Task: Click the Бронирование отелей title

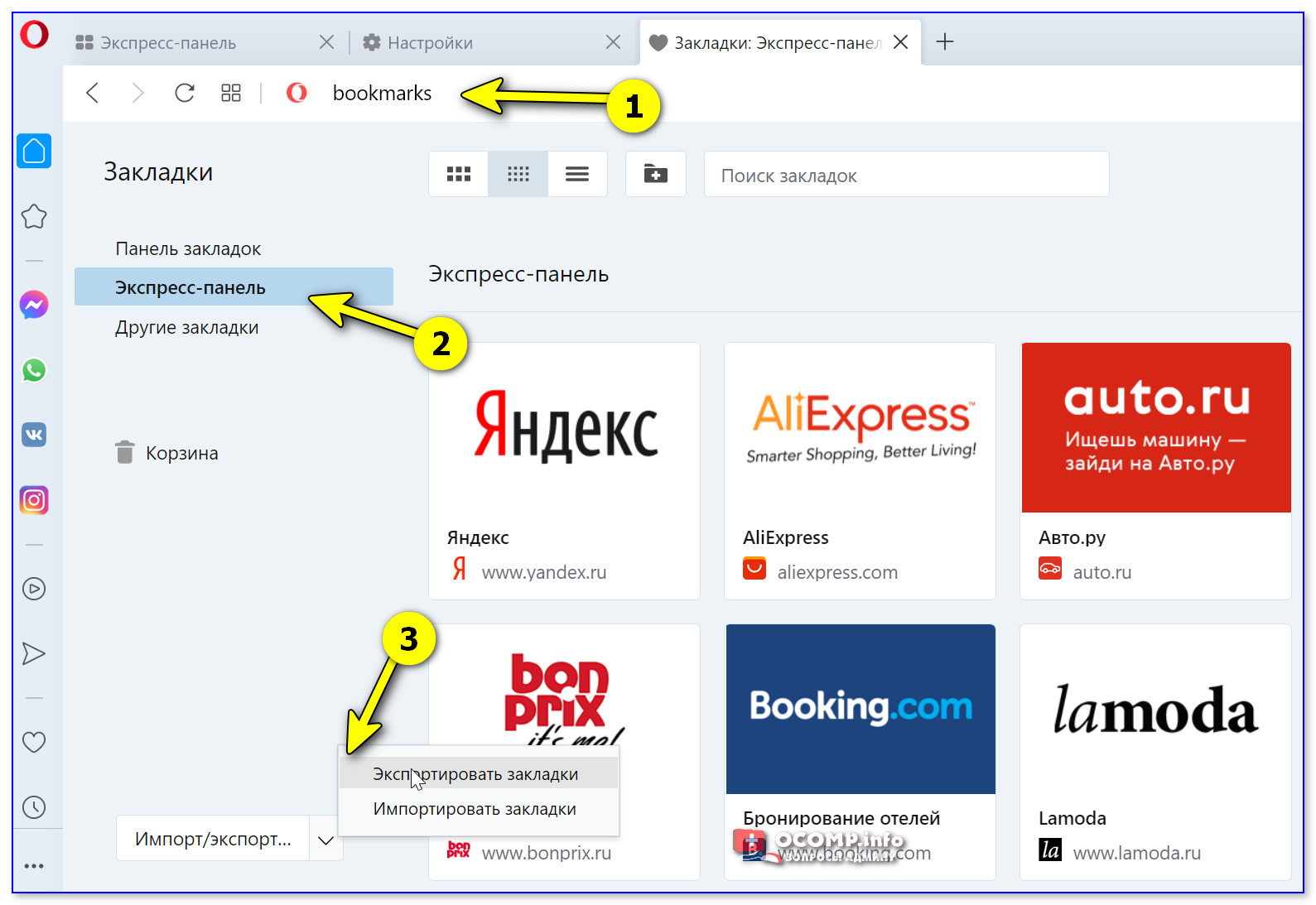Action: [x=841, y=818]
